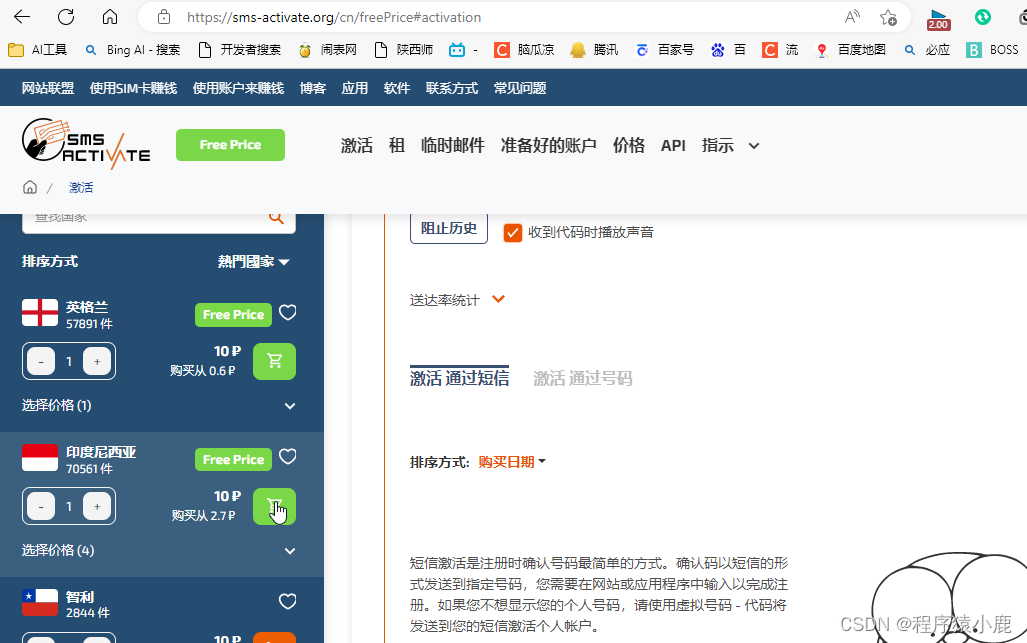Click the browser address bar URL
The width and height of the screenshot is (1027, 643).
pos(334,17)
